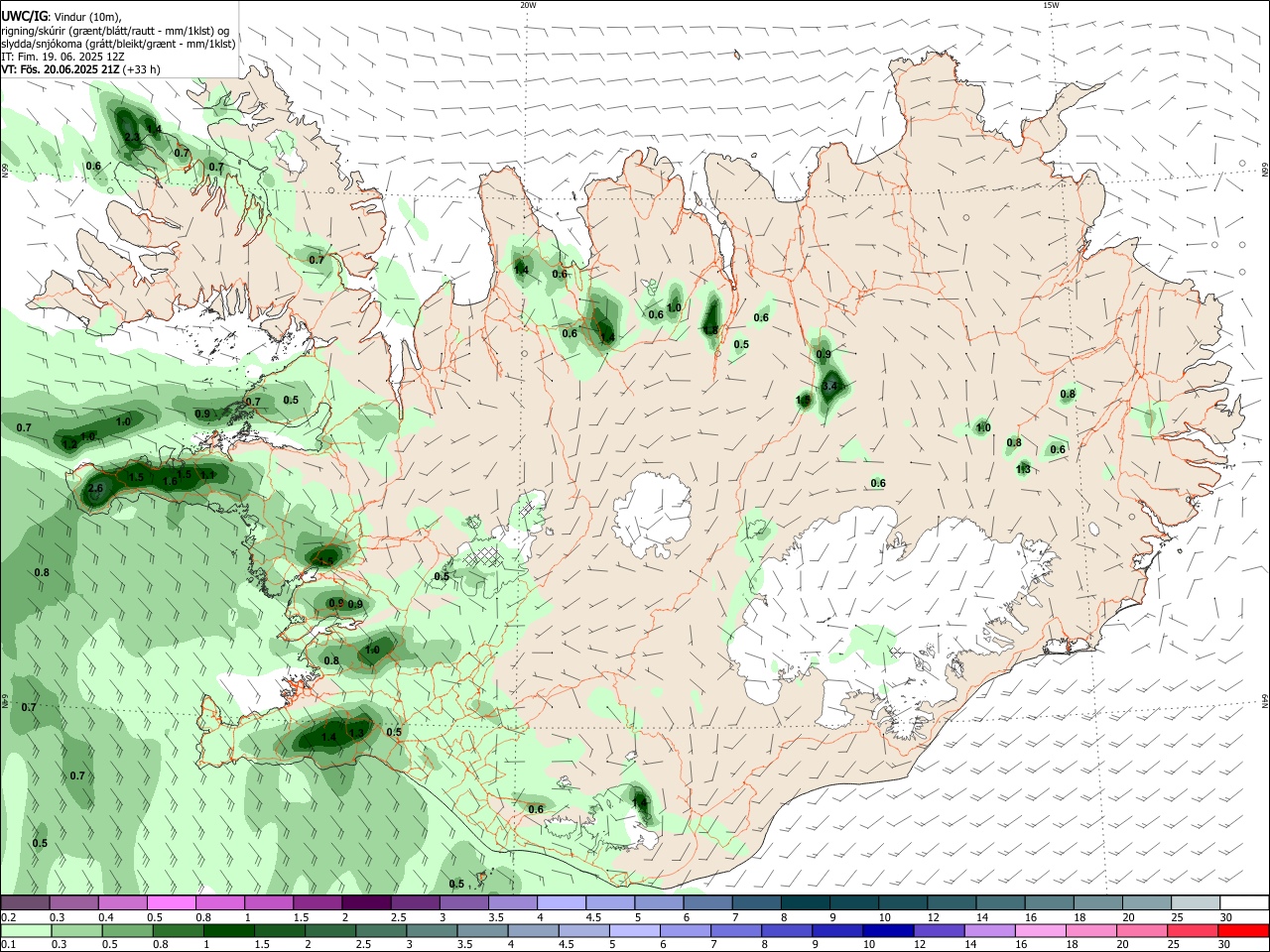Click the white swatch ending the top legend row

pos(1245,903)
